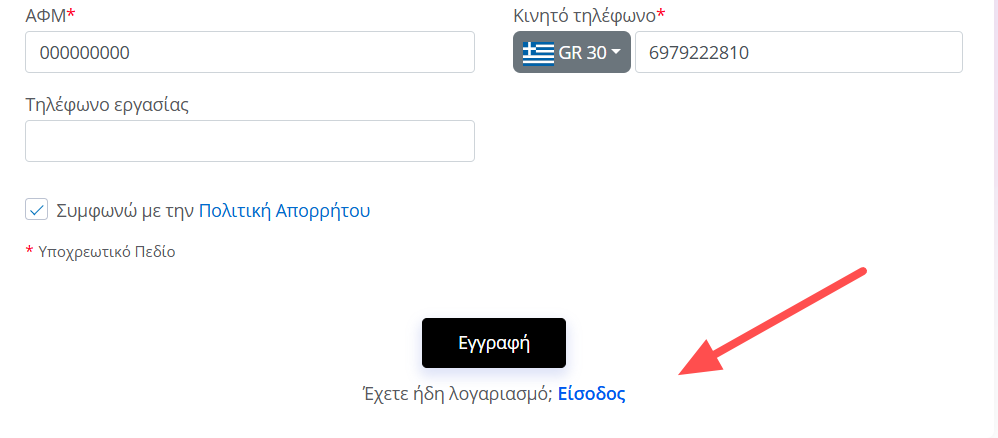998x438 pixels.
Task: Submit the form with Εγγραφή button
Action: [x=493, y=343]
